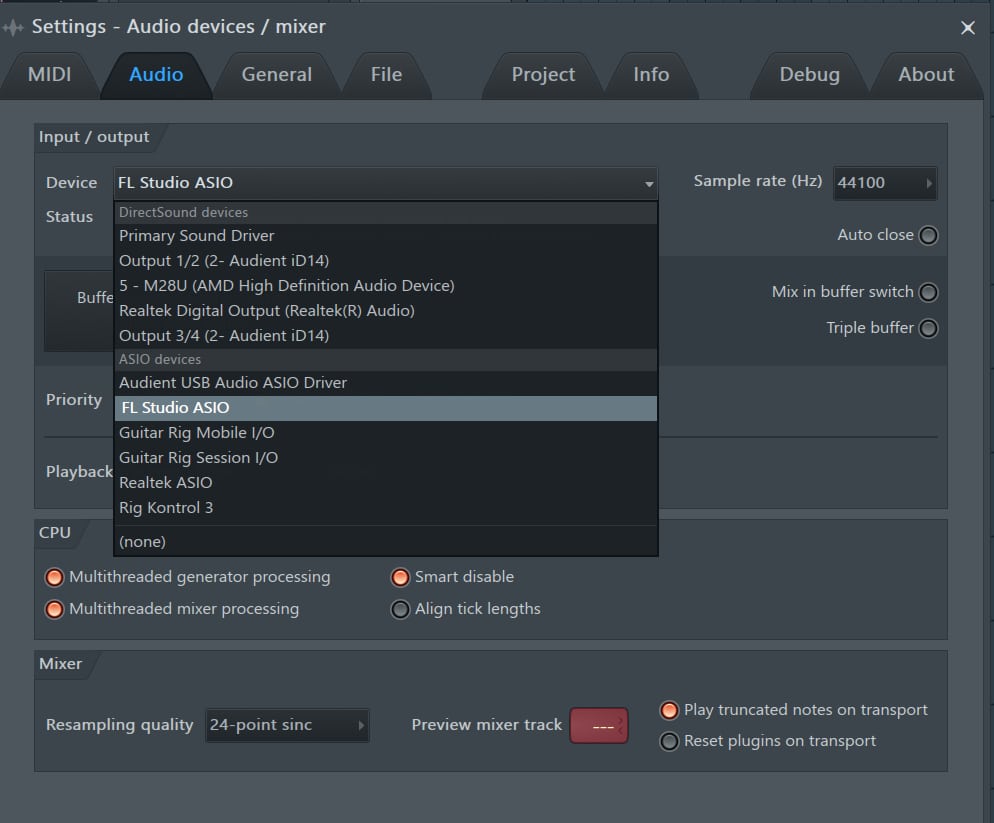Turn off Smart disable
The height and width of the screenshot is (823, 994).
(x=400, y=578)
